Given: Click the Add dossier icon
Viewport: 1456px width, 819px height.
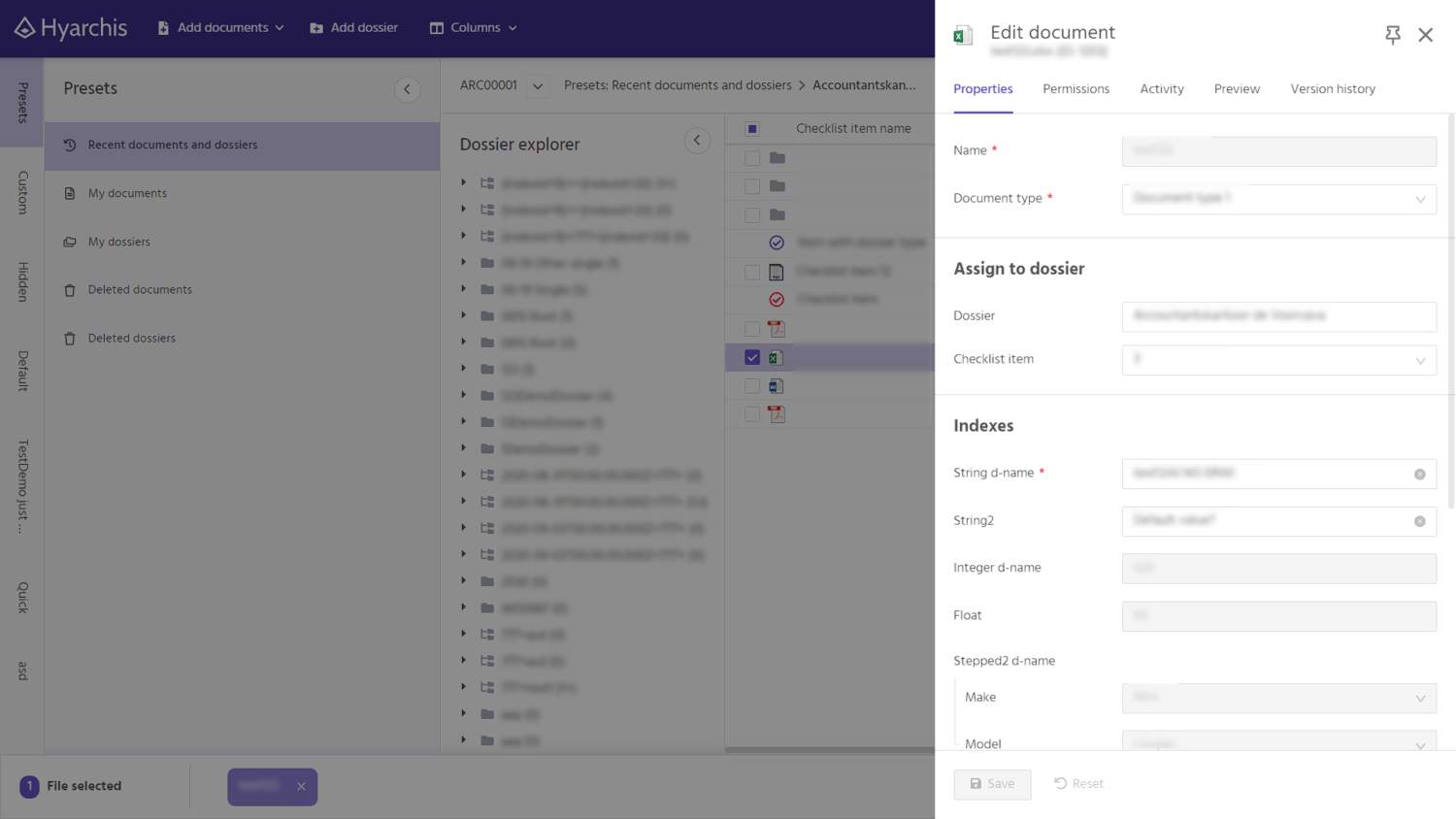Looking at the screenshot, I should [x=315, y=27].
